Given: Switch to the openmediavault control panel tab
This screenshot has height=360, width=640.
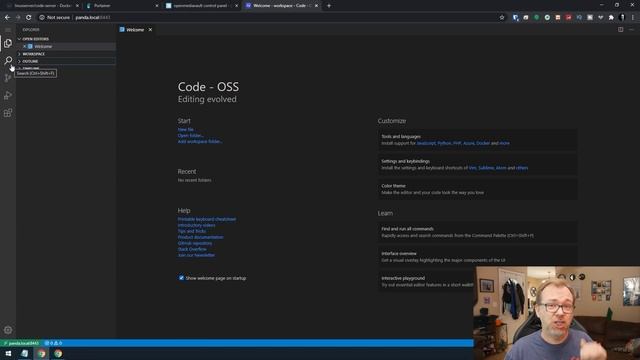Looking at the screenshot, I should (x=202, y=6).
